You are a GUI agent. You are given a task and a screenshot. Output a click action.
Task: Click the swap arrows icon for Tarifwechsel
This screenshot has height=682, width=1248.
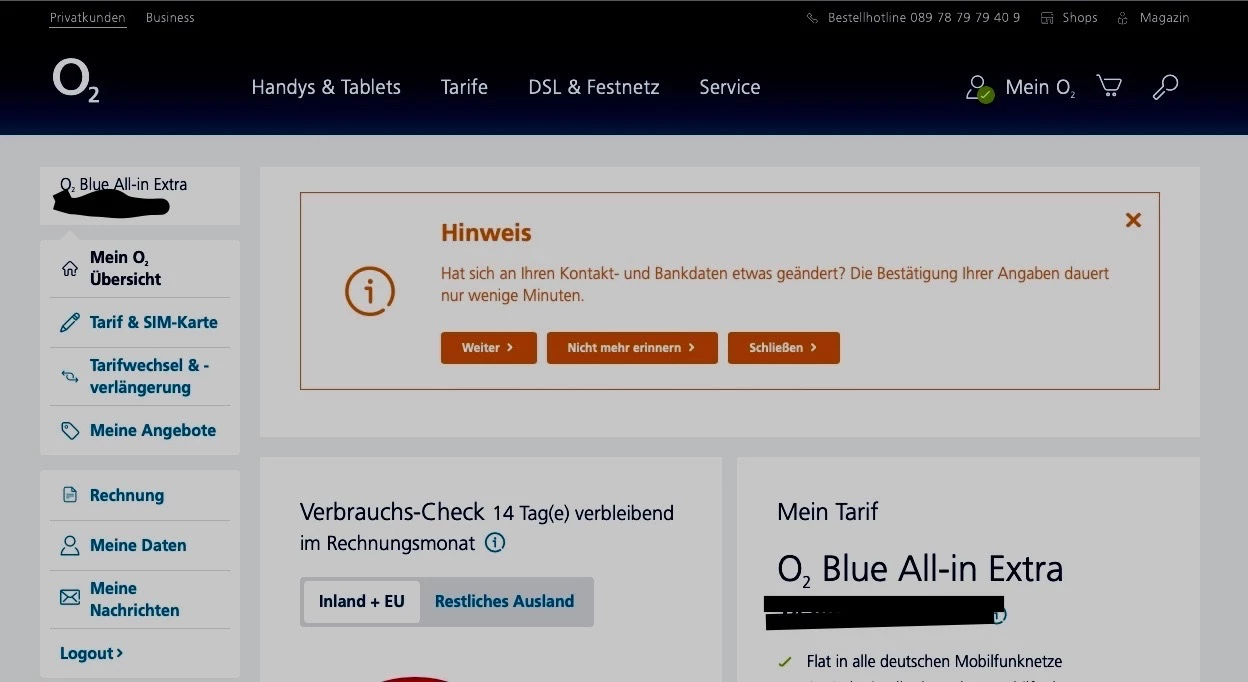coord(70,376)
